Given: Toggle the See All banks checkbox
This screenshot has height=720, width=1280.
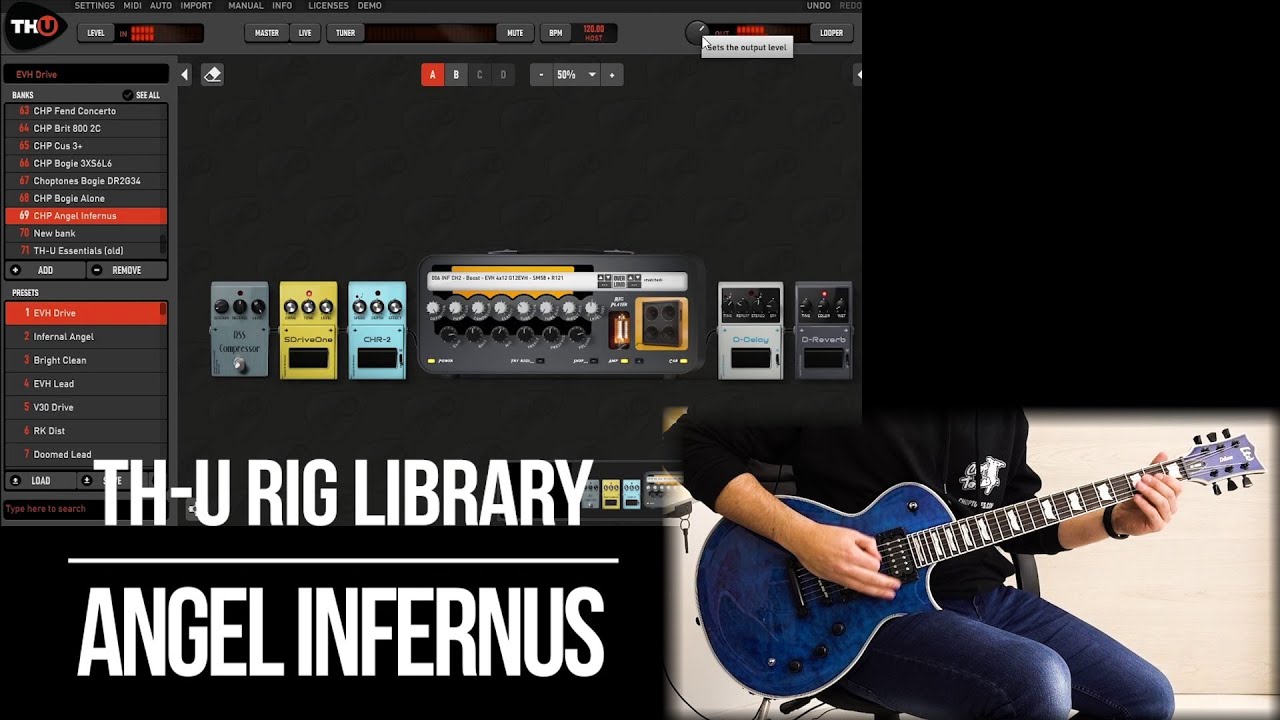Looking at the screenshot, I should 128,95.
